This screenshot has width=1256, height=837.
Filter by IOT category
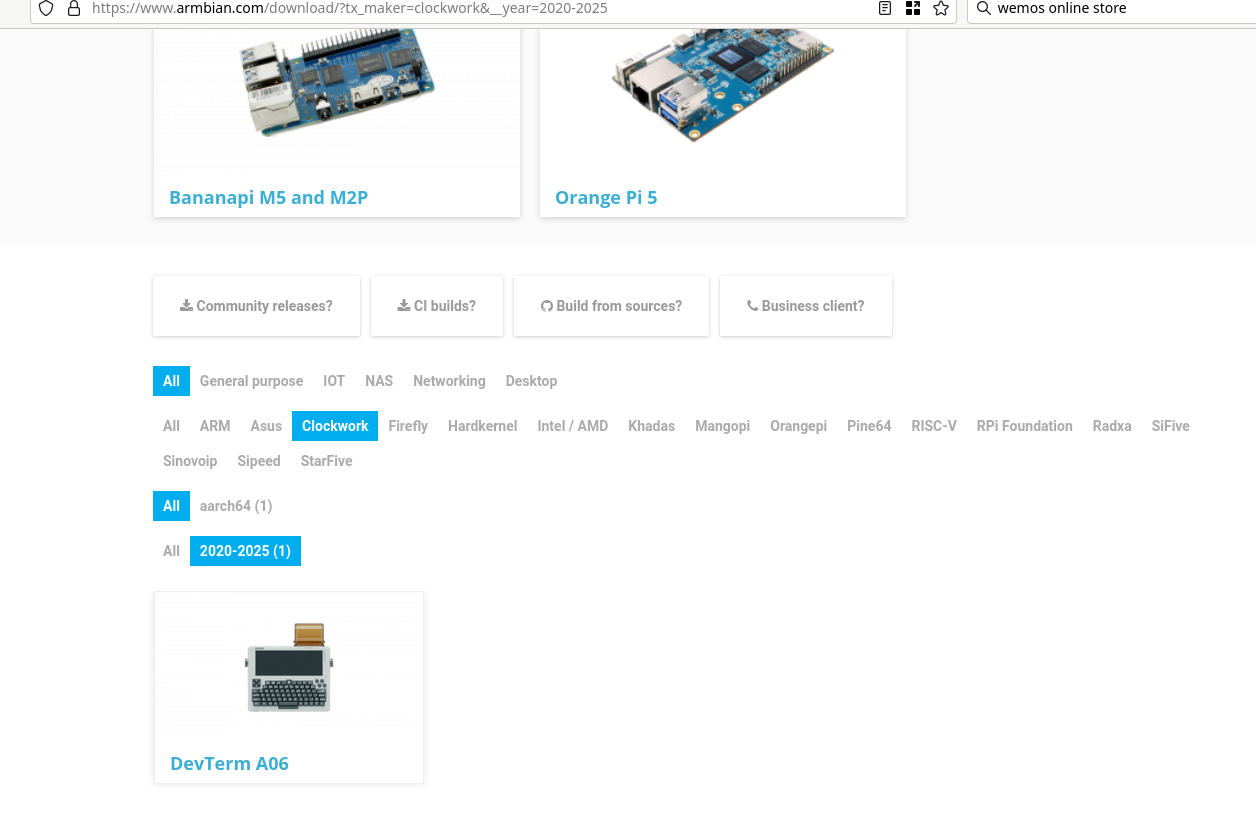[334, 381]
